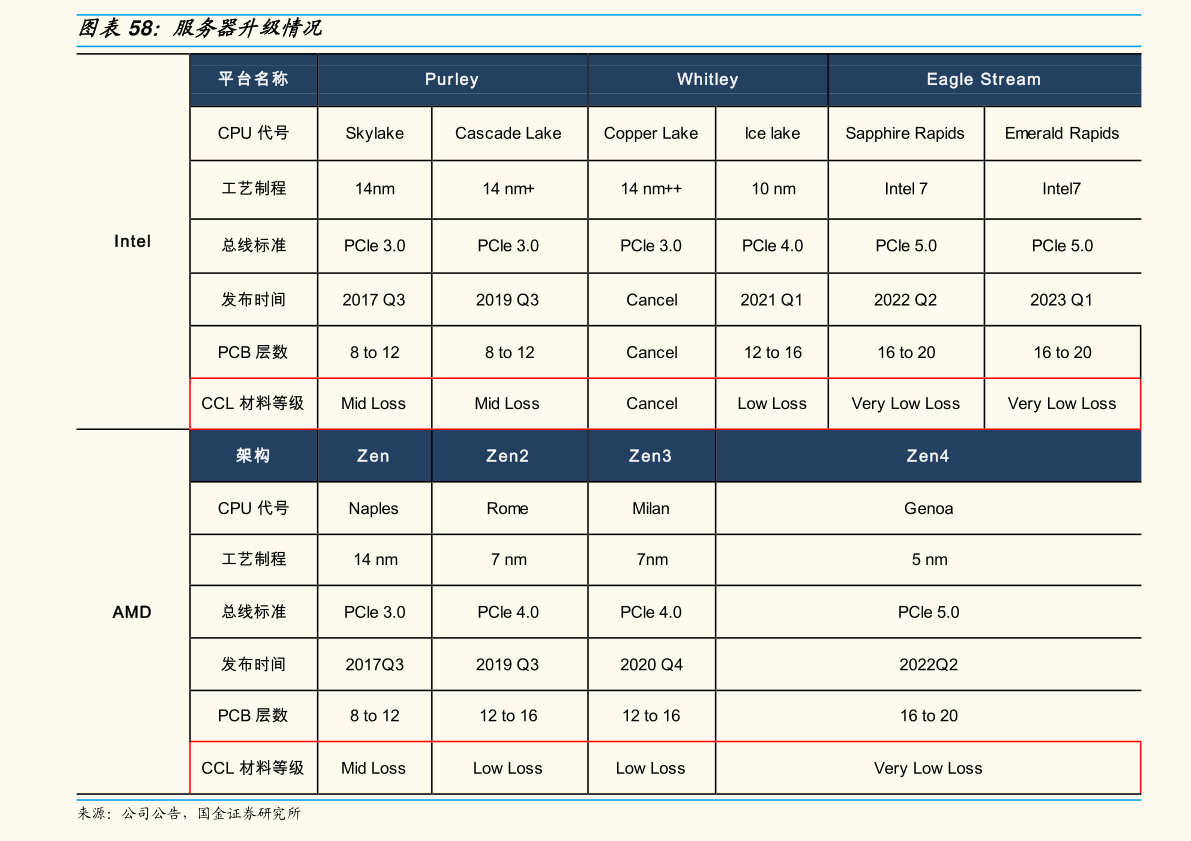Viewport: 1191px width, 841px height.
Task: Click the '14 nm++' process cell
Action: click(651, 189)
